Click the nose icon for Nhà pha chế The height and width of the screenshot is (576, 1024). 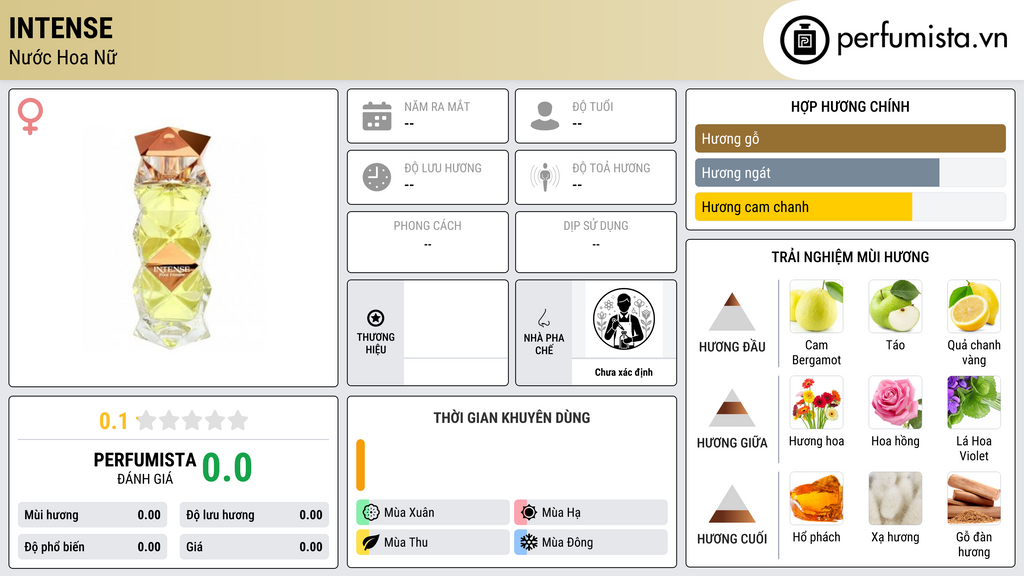click(543, 318)
